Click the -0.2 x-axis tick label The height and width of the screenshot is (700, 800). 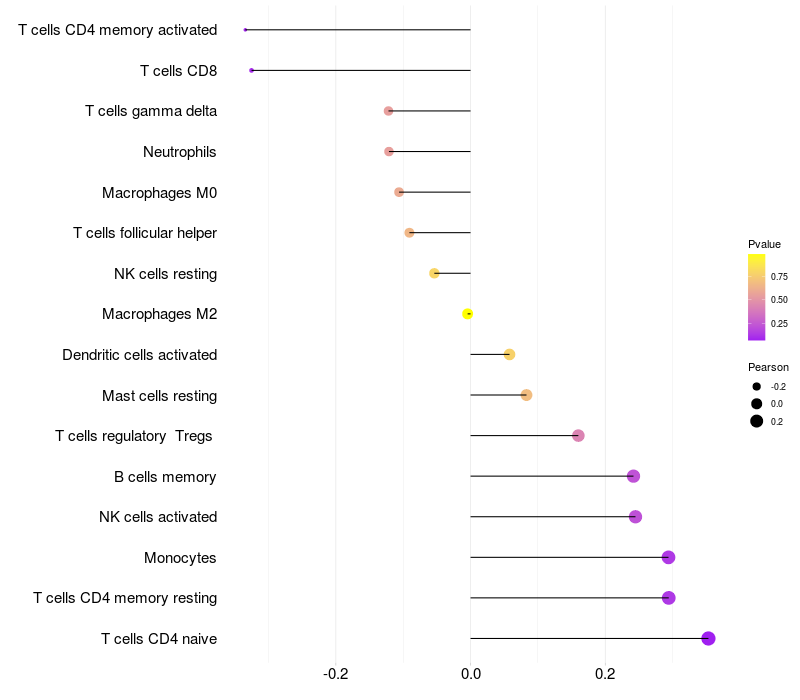click(336, 674)
